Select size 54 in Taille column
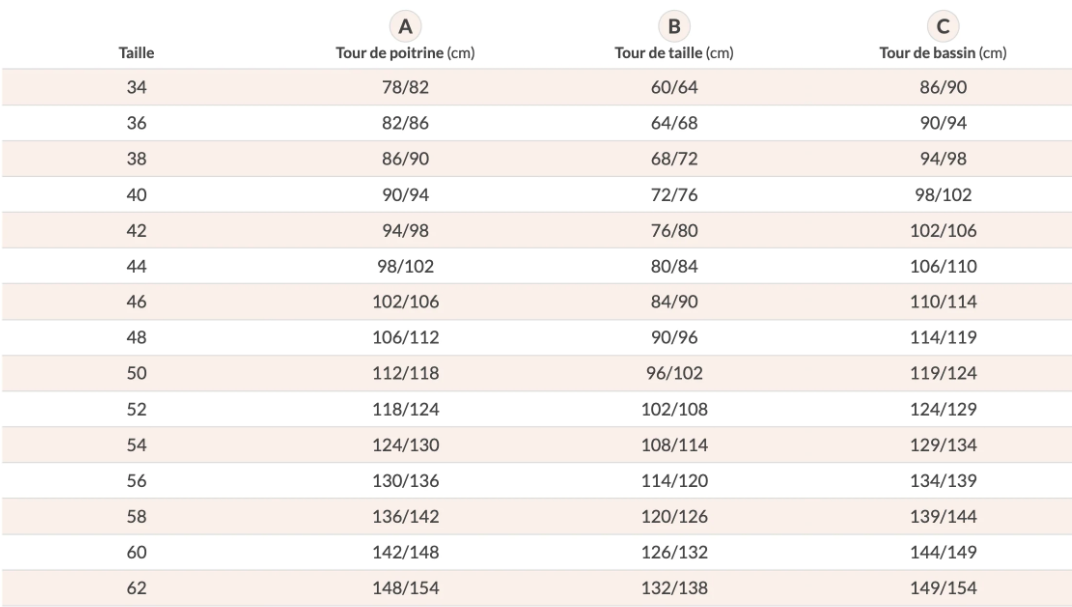 pos(137,445)
